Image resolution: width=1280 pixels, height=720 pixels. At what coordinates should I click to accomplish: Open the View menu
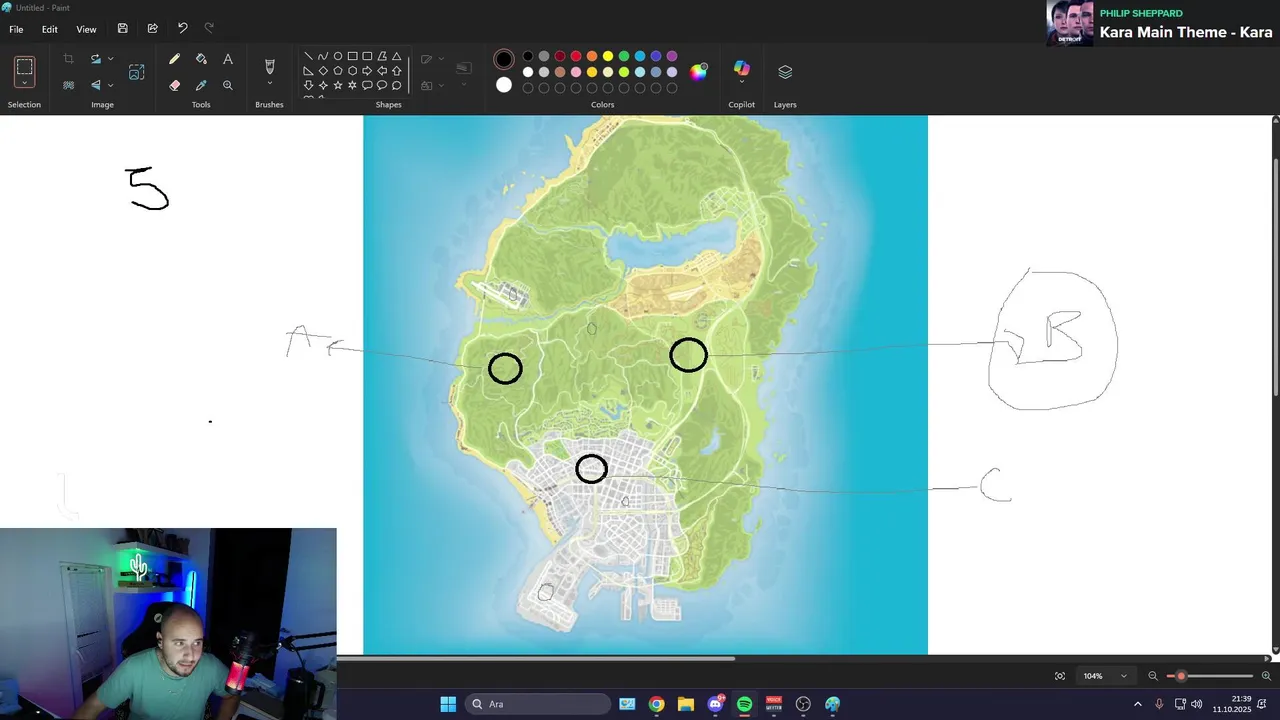pyautogui.click(x=87, y=29)
